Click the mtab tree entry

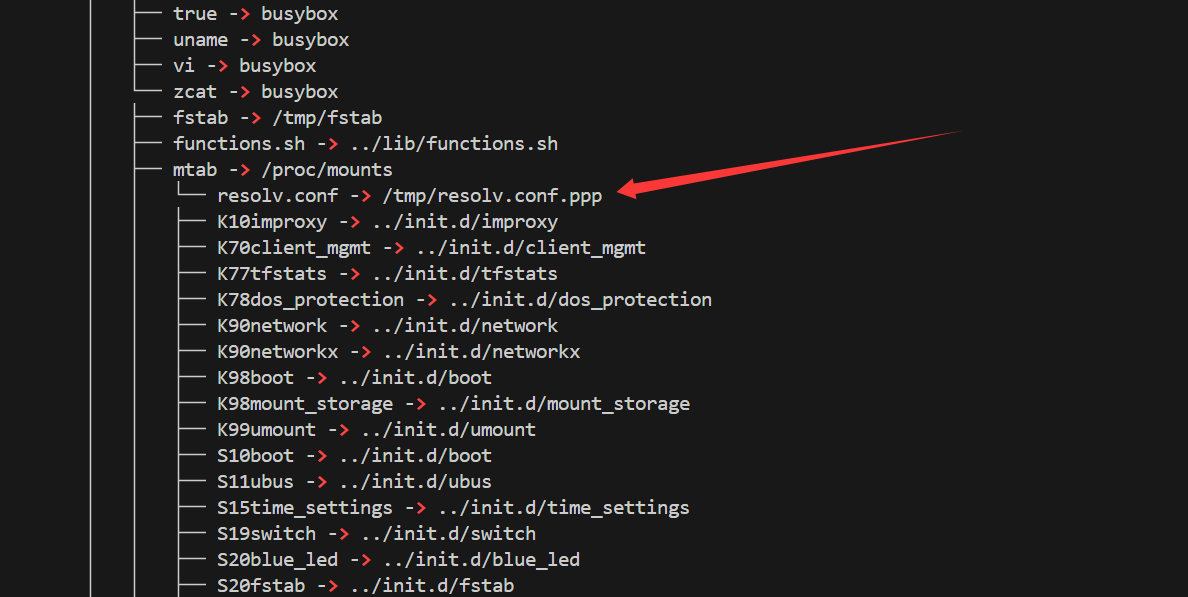195,170
